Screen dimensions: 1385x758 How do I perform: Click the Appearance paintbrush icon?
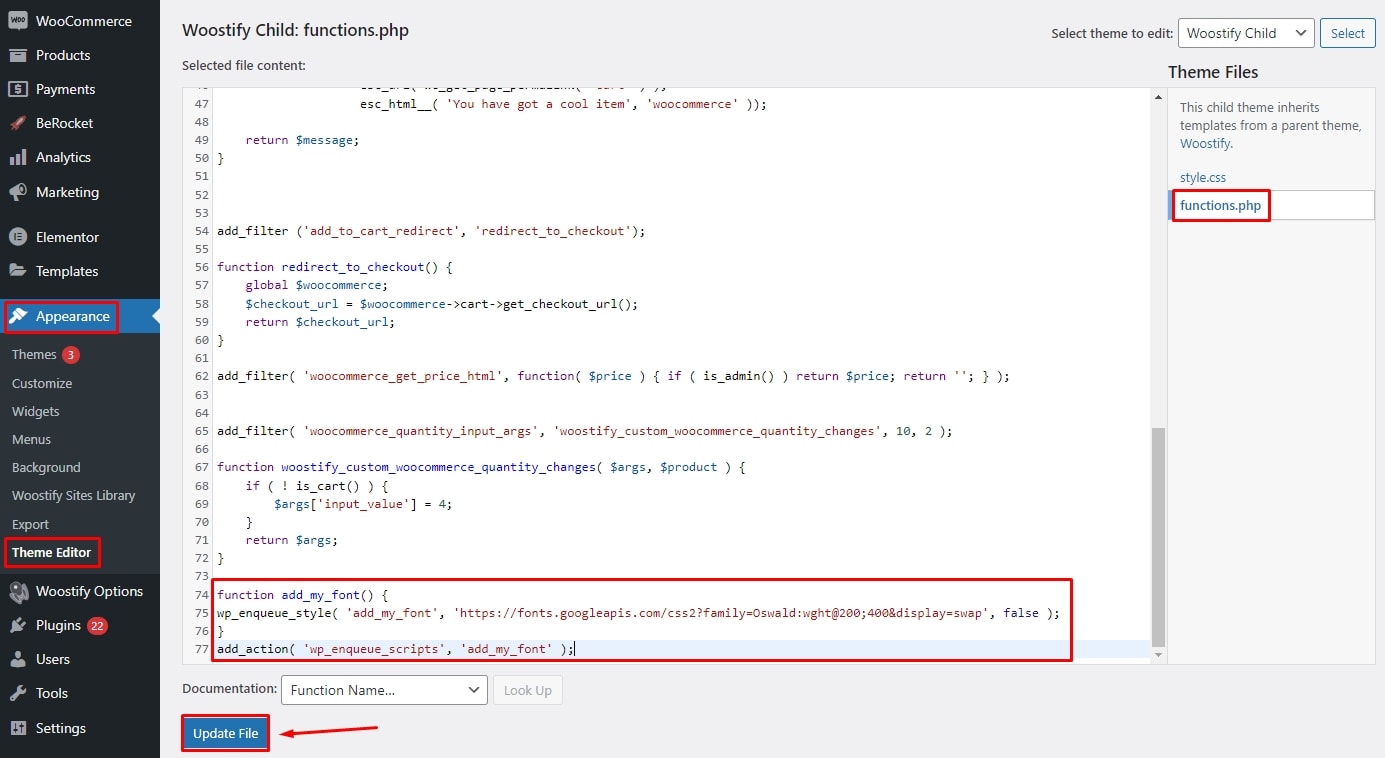coord(18,316)
